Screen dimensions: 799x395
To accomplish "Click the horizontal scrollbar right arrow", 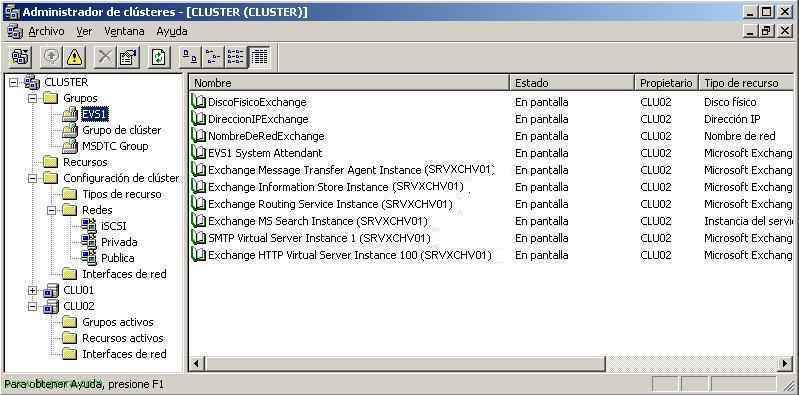I will click(x=785, y=364).
